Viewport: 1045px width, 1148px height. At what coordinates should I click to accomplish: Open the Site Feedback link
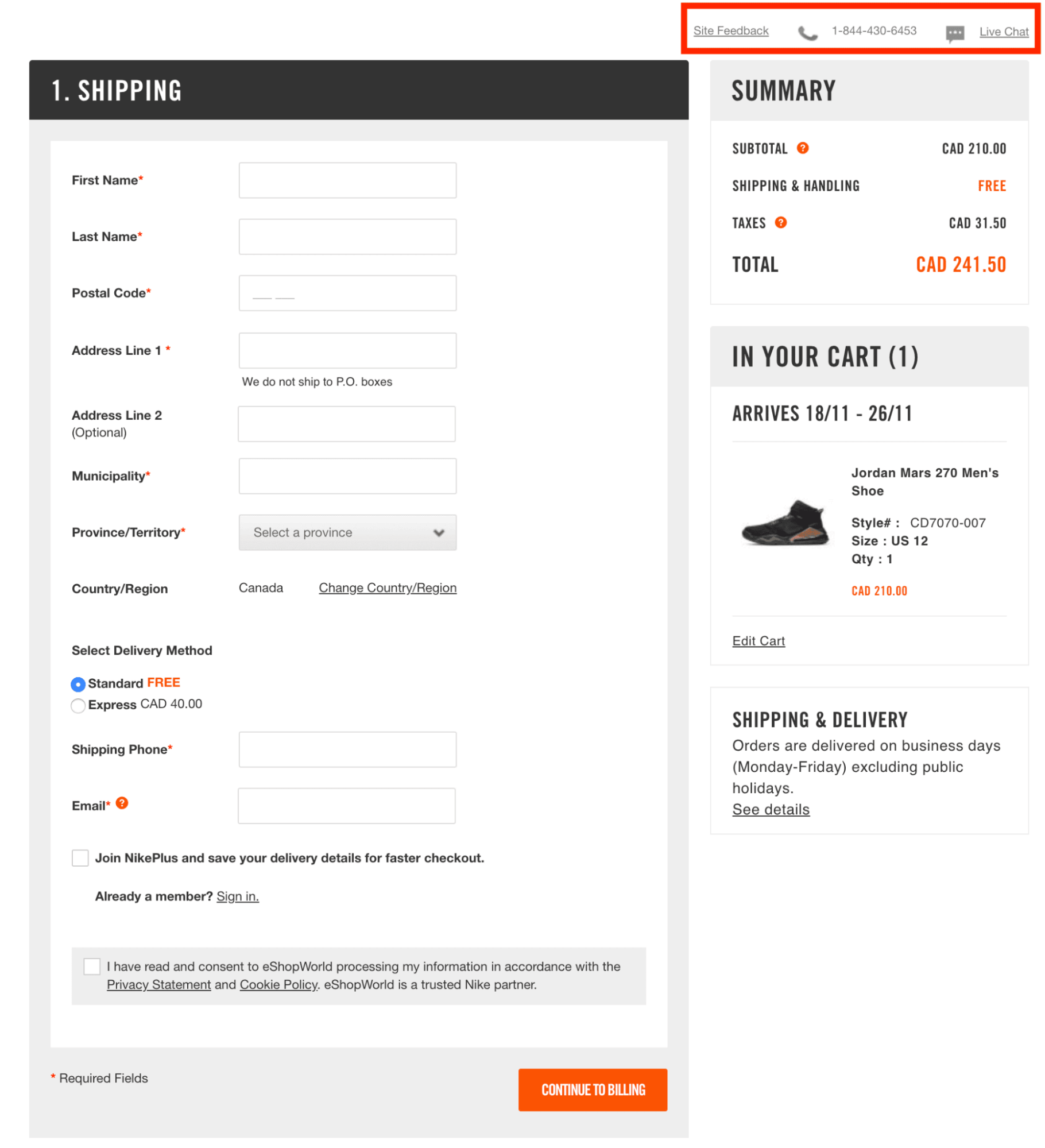tap(730, 31)
